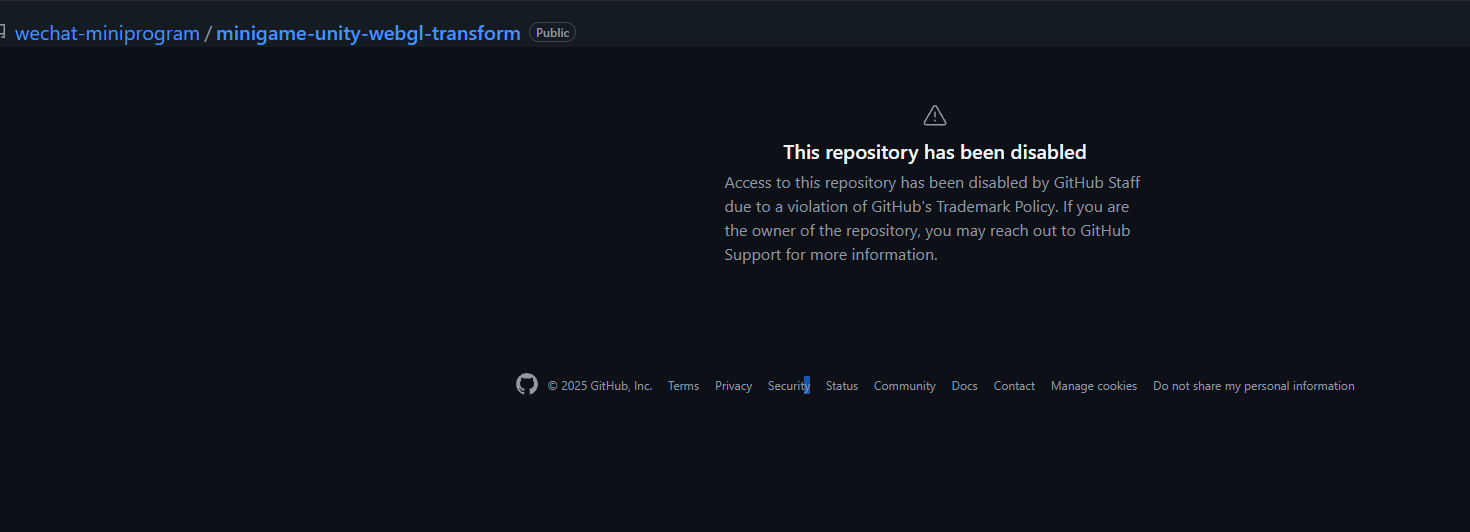Open the Terms footer link
Viewport: 1470px width, 532px height.
pos(684,386)
